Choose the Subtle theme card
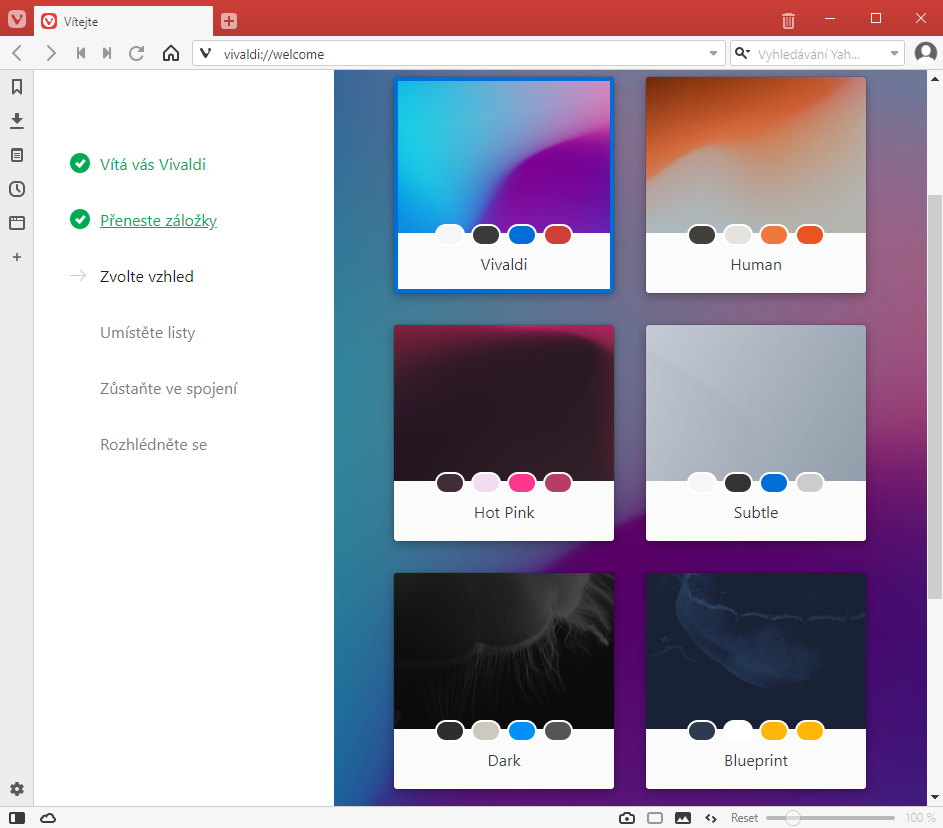 (756, 432)
